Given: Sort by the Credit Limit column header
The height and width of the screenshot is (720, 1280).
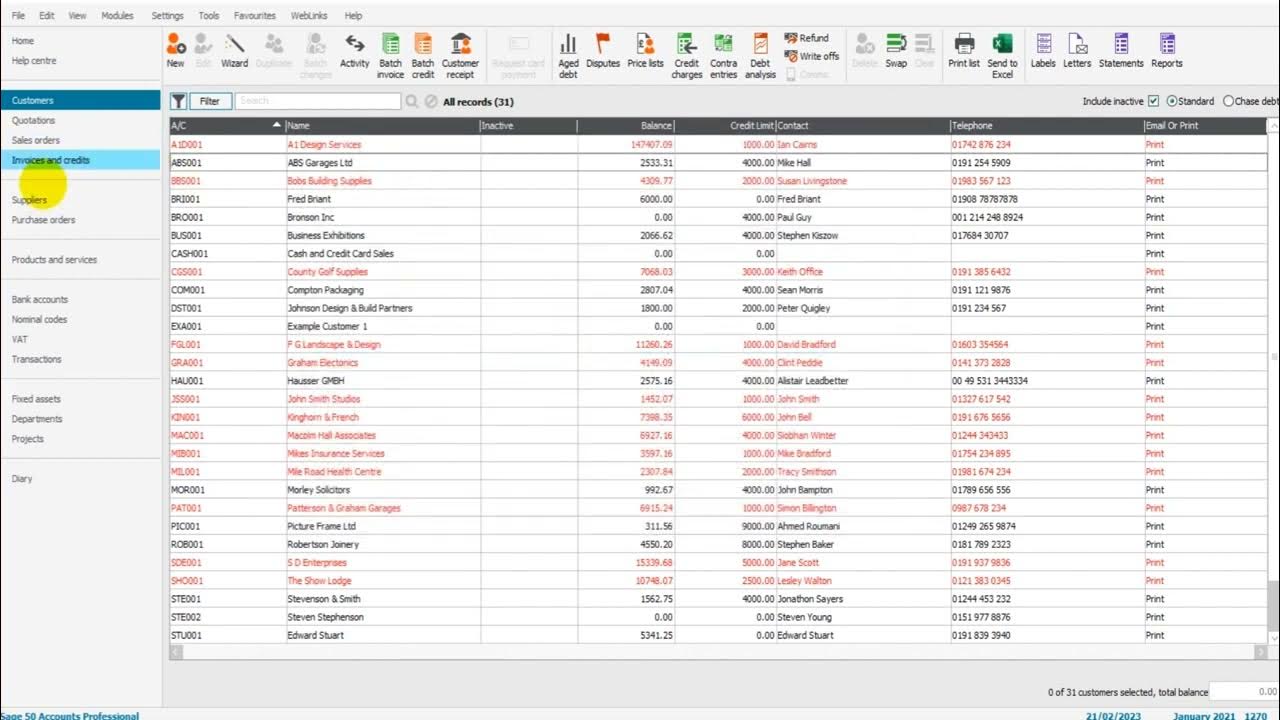Looking at the screenshot, I should (725, 125).
